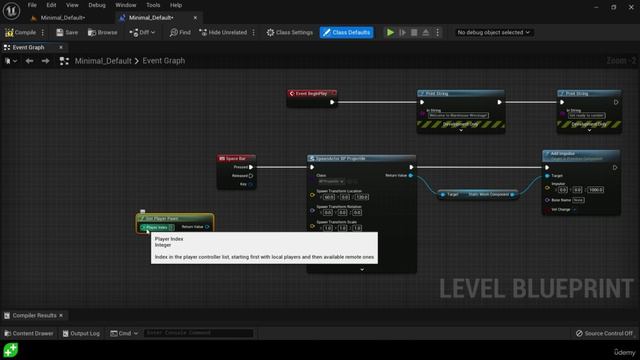Image resolution: width=640 pixels, height=360 pixels.
Task: Close the Compiler Results panel
Action: pos(61,316)
